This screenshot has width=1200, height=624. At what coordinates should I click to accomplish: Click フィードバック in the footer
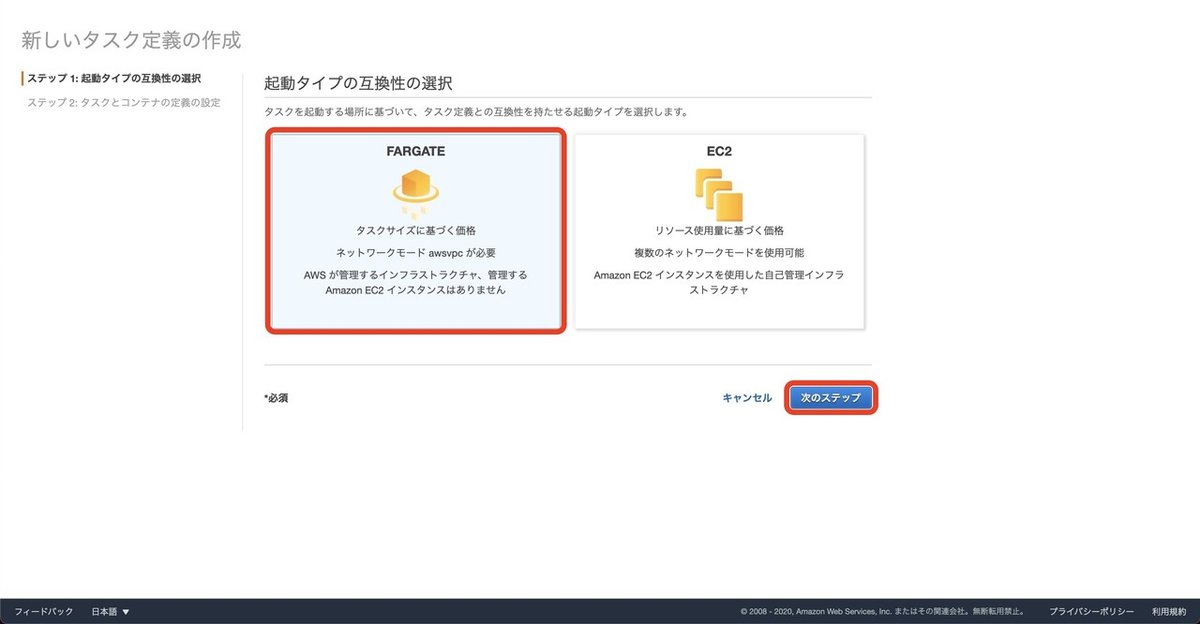43,610
